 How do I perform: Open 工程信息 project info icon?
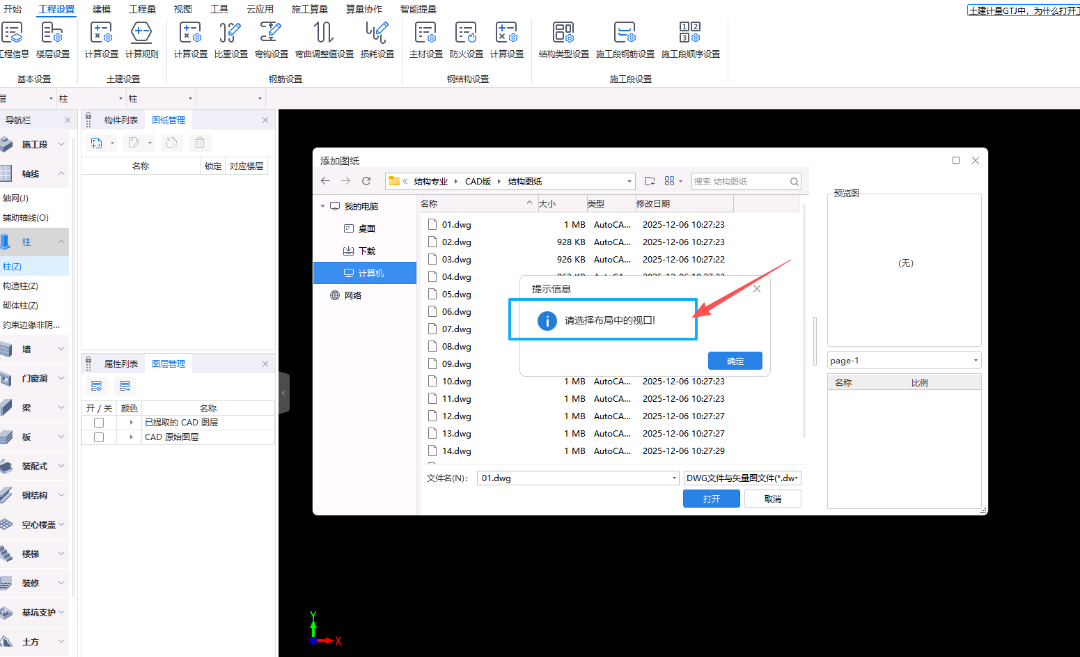tap(12, 32)
